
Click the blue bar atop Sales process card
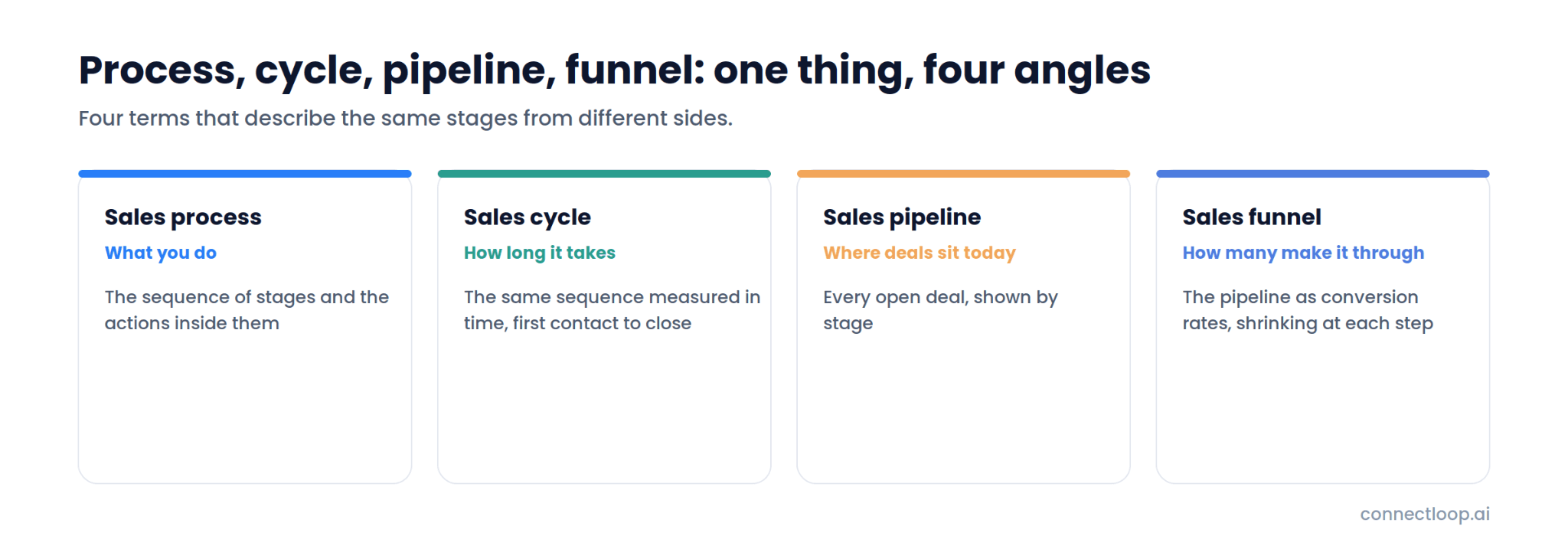point(245,174)
